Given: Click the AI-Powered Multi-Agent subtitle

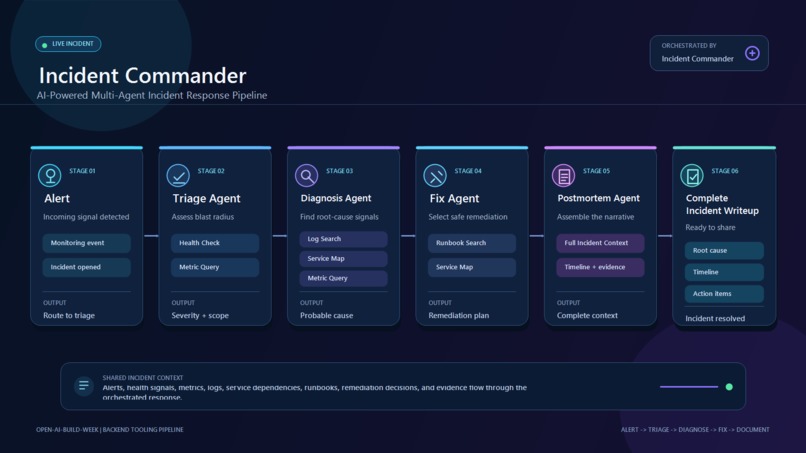Looking at the screenshot, I should (152, 96).
